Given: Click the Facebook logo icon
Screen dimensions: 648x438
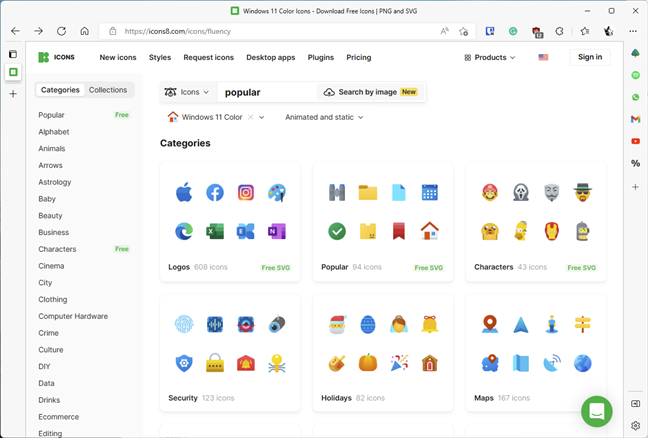Looking at the screenshot, I should tap(215, 192).
